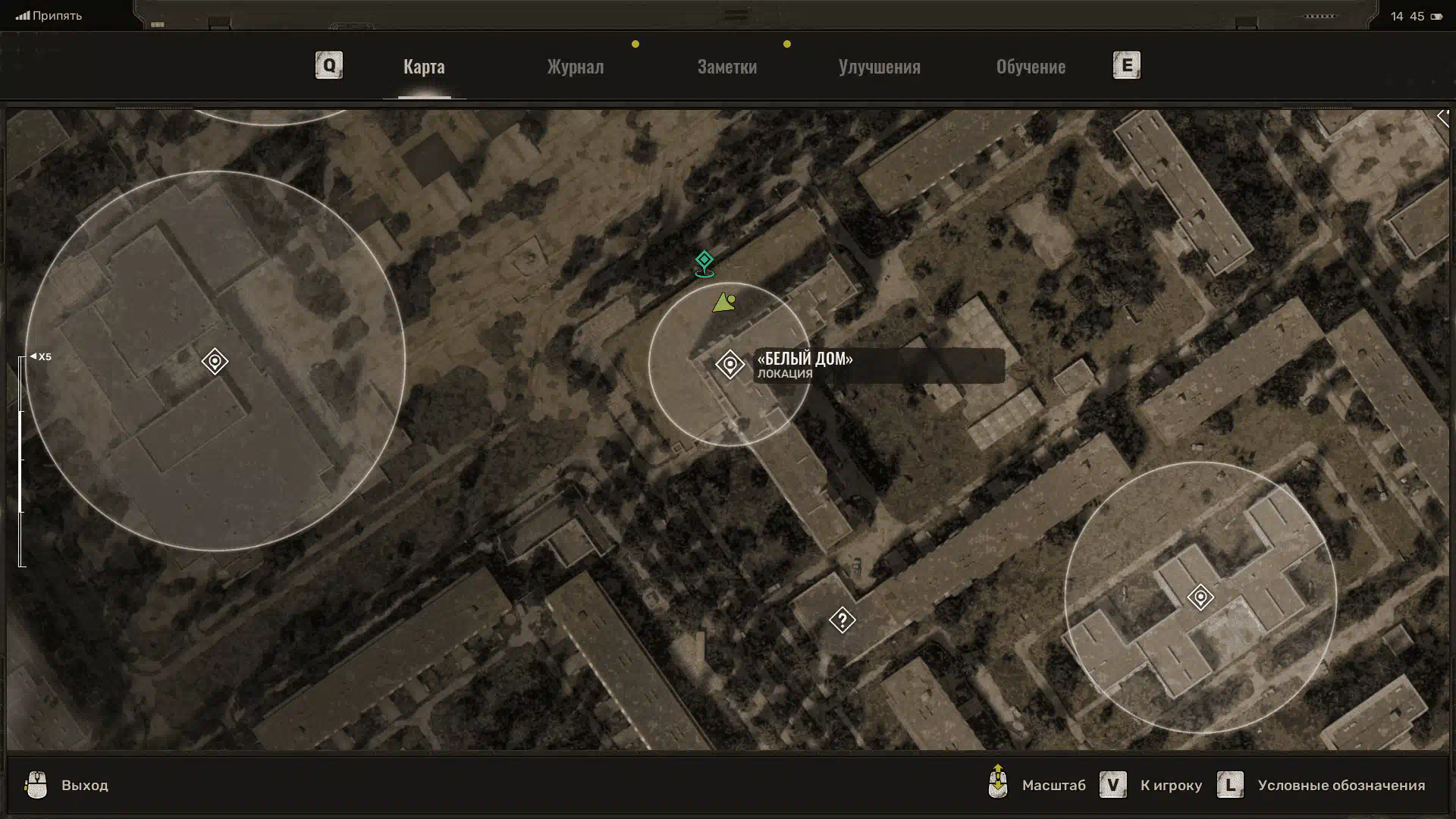1456x819 pixels.
Task: Switch to the Заметки tab
Action: point(726,67)
